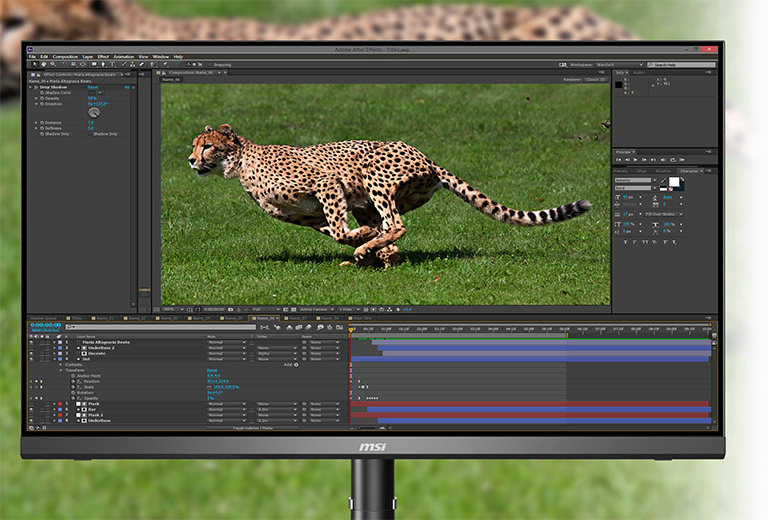Jump to first frame in Preview panel
768x520 pixels.
[x=618, y=160]
